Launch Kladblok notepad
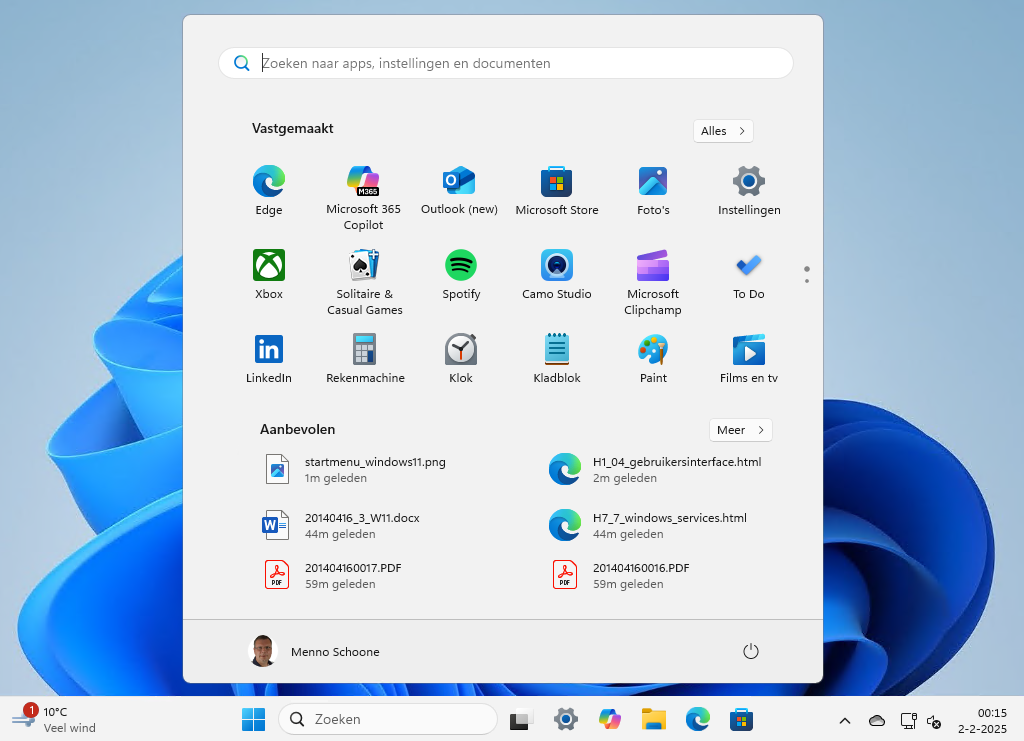Image resolution: width=1024 pixels, height=741 pixels. [x=556, y=358]
